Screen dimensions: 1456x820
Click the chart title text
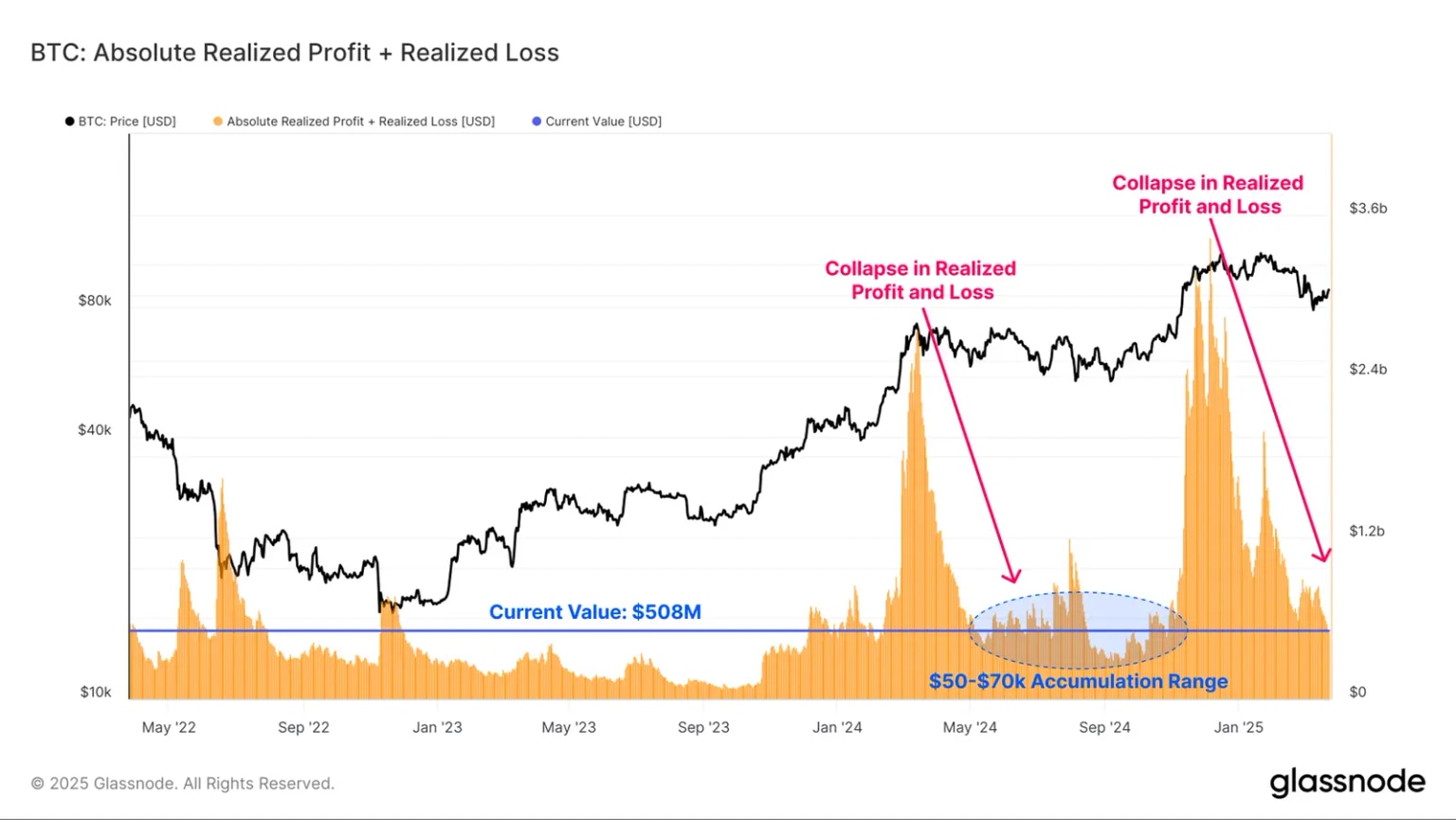[x=295, y=53]
